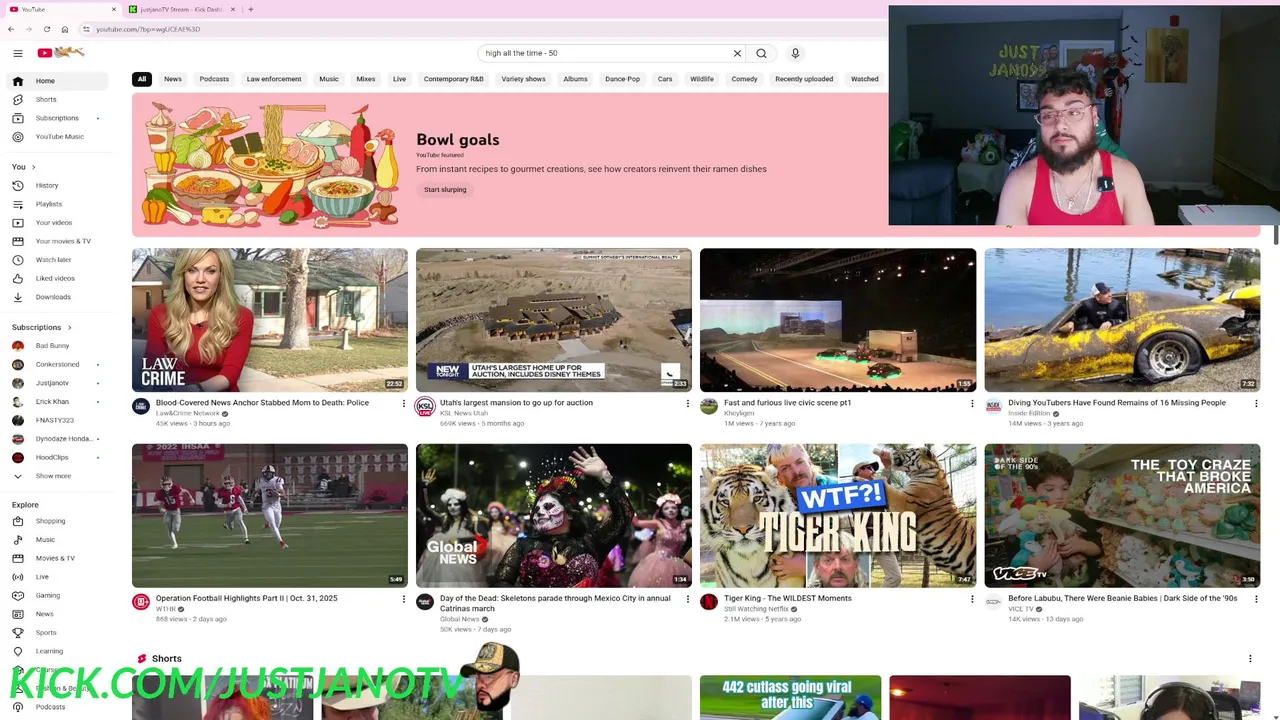This screenshot has width=1280, height=720.
Task: Open the 442 cutlass going viral short
Action: [x=791, y=697]
